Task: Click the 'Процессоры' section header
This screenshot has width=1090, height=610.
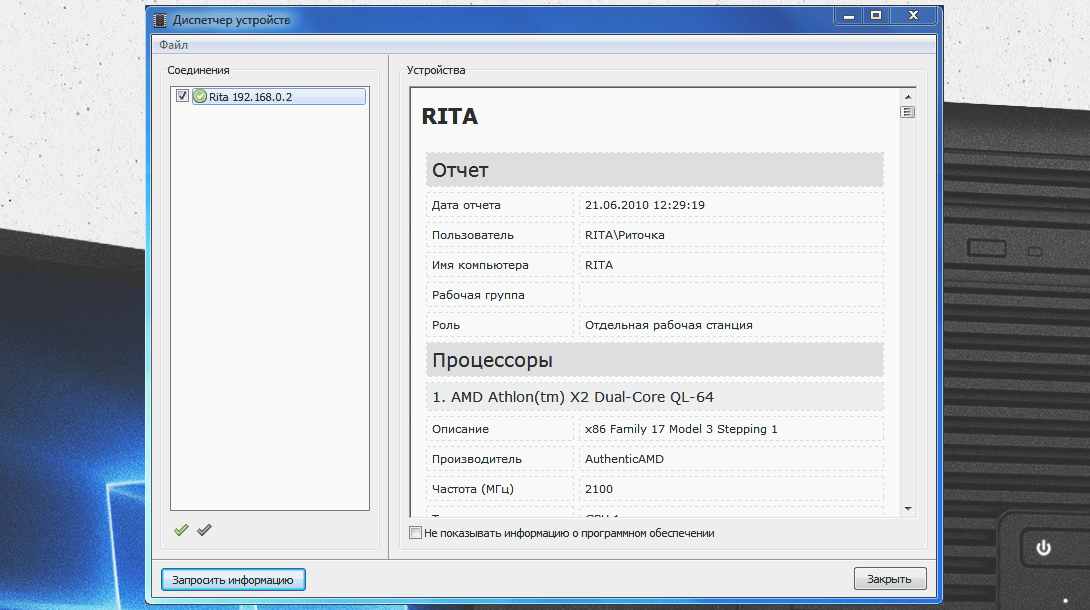Action: point(654,360)
